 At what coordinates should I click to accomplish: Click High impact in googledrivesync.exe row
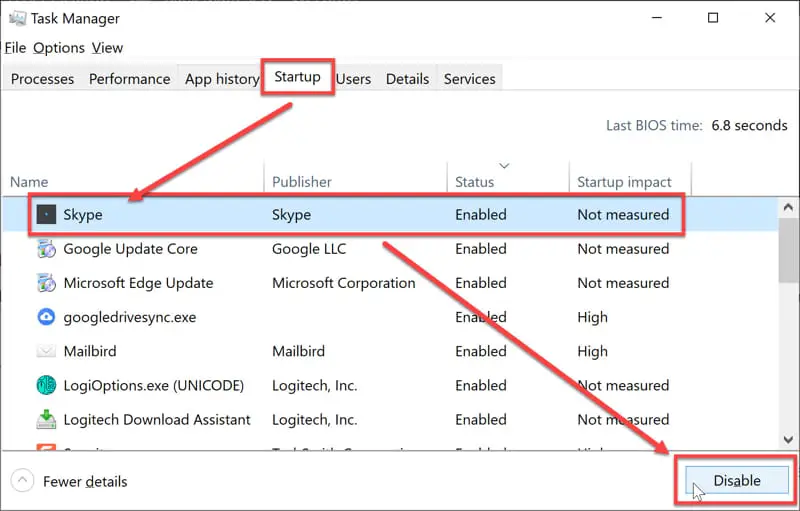click(x=592, y=317)
